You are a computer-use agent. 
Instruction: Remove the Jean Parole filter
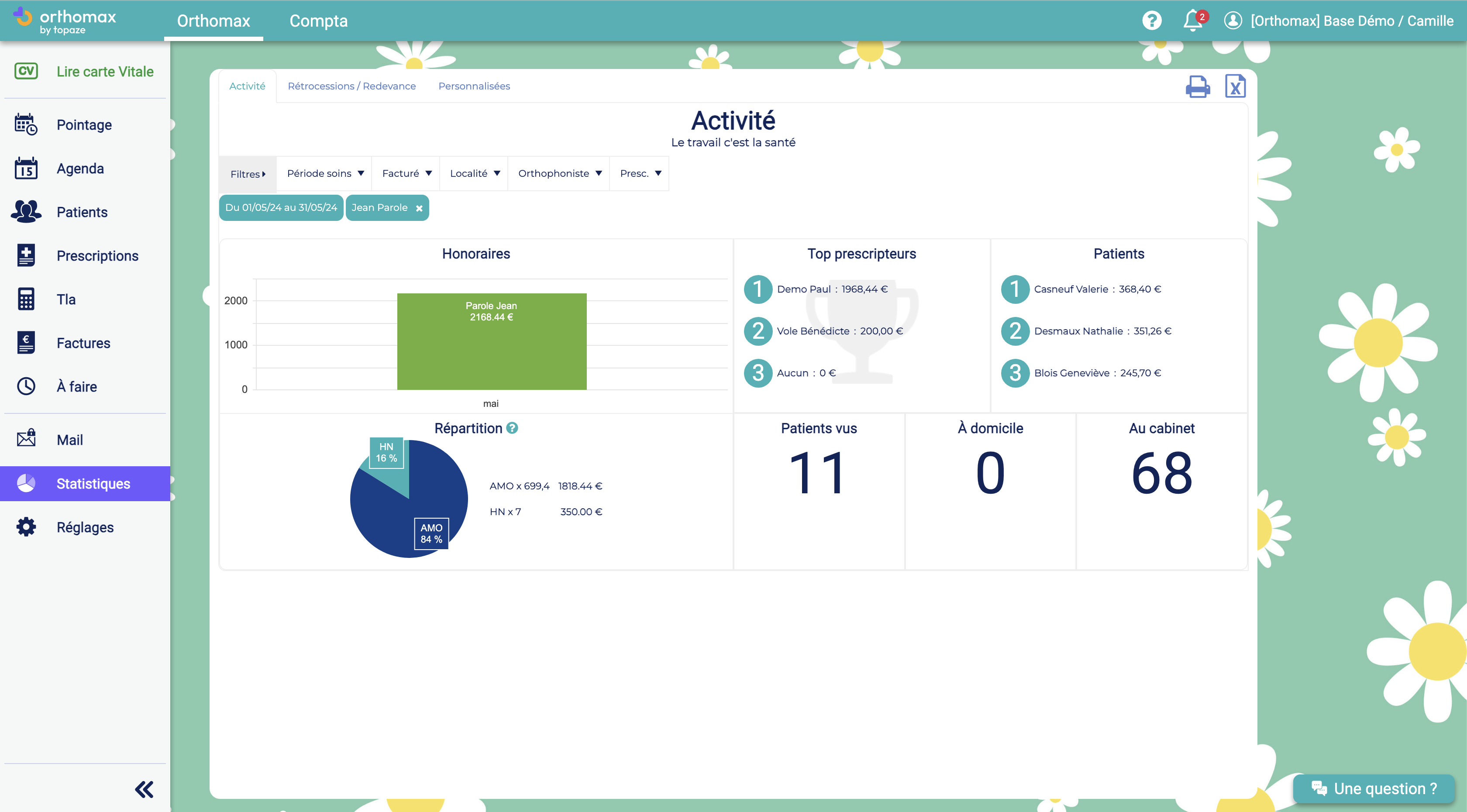[419, 208]
